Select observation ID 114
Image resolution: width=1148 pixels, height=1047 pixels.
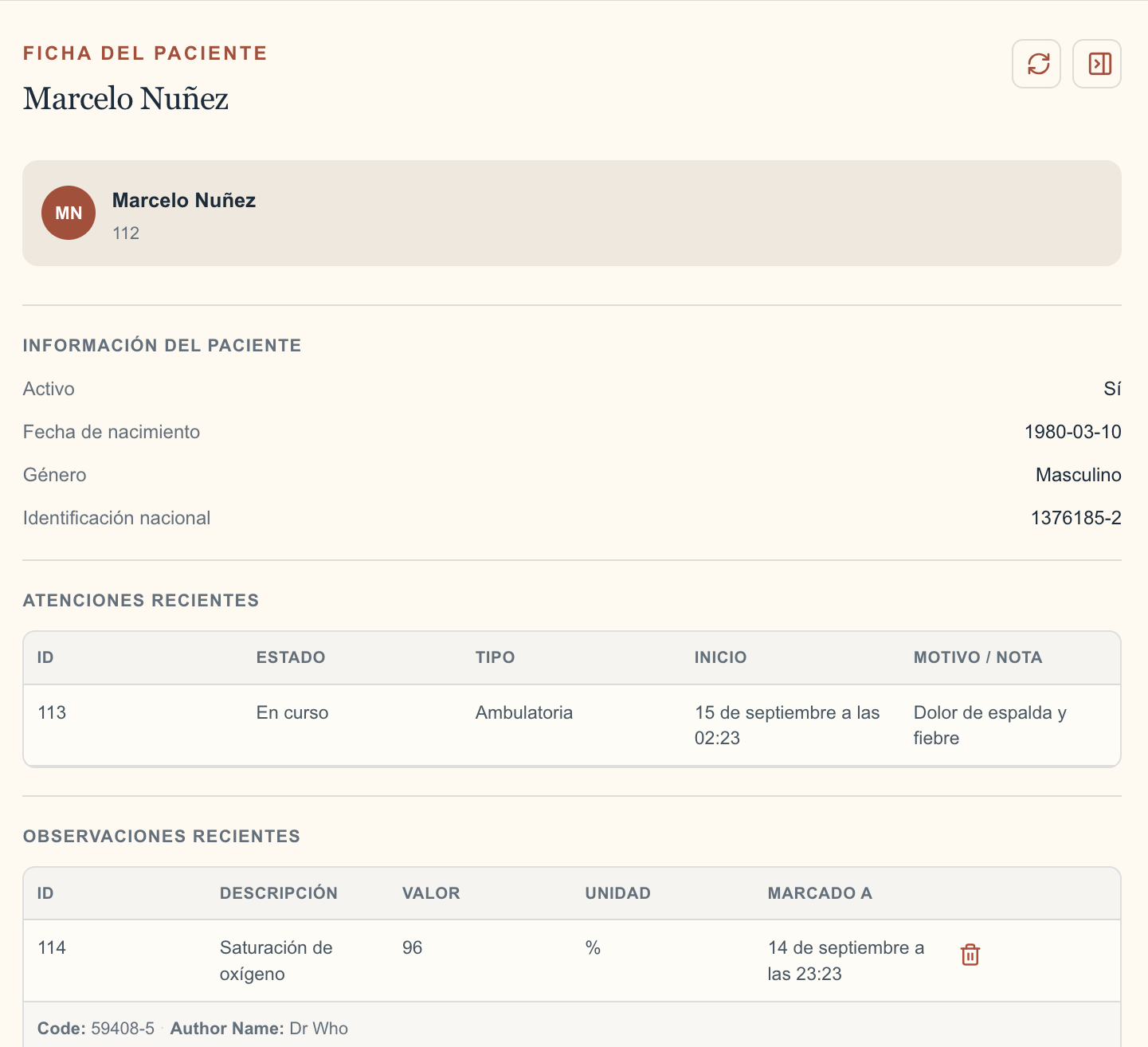[x=52, y=947]
